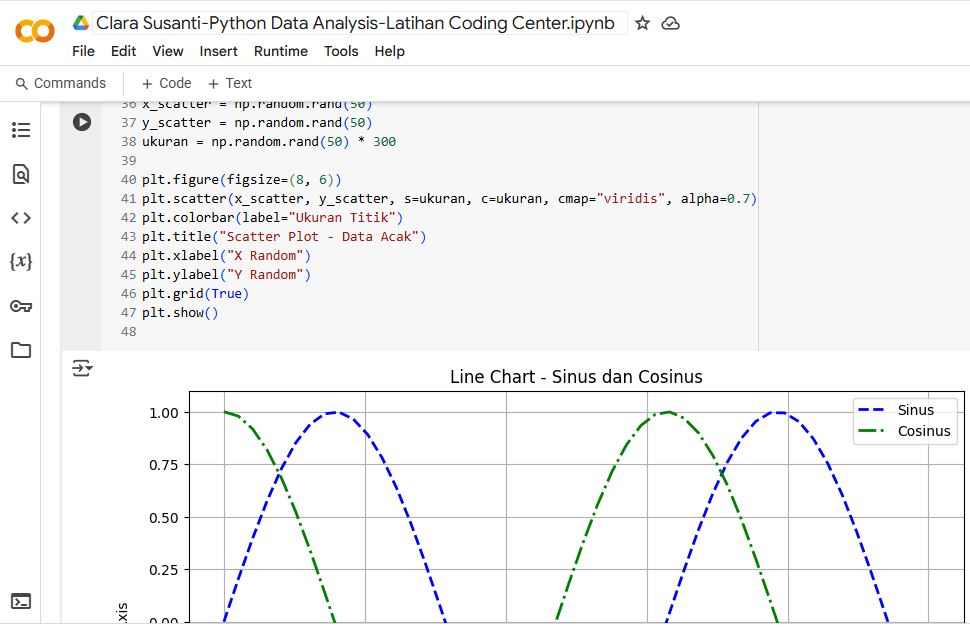Click plt.grid(True) on line 46
970x631 pixels.
point(195,294)
